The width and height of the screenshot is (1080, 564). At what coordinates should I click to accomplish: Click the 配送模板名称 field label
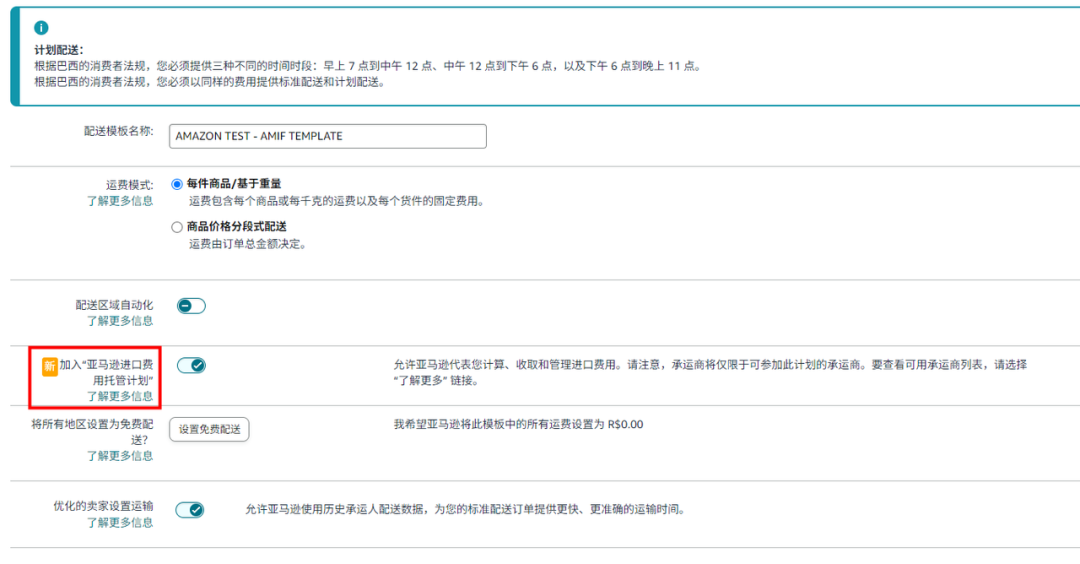click(118, 132)
